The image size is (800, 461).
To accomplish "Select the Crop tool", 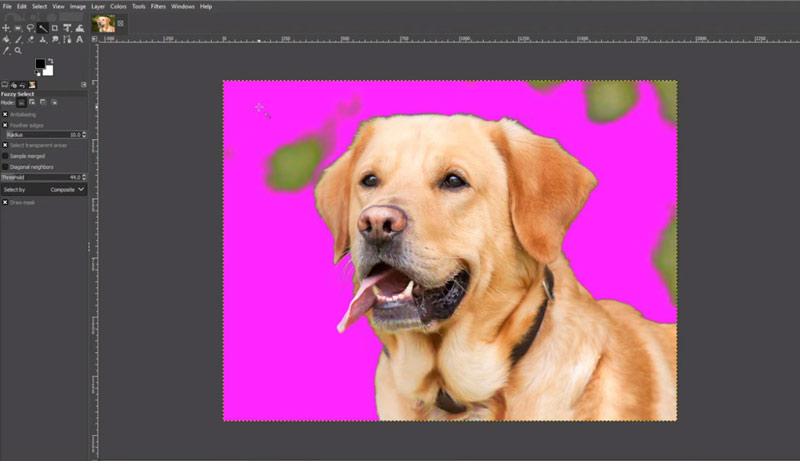I will coord(55,28).
